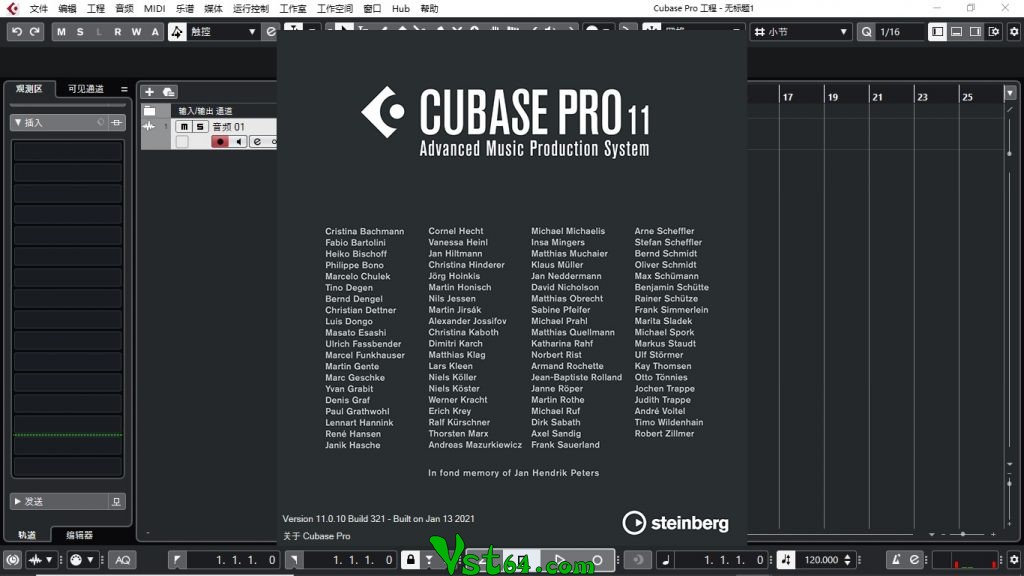Toggle monitor speaker on 音频 01 track
The width and height of the screenshot is (1024, 576).
coord(238,142)
